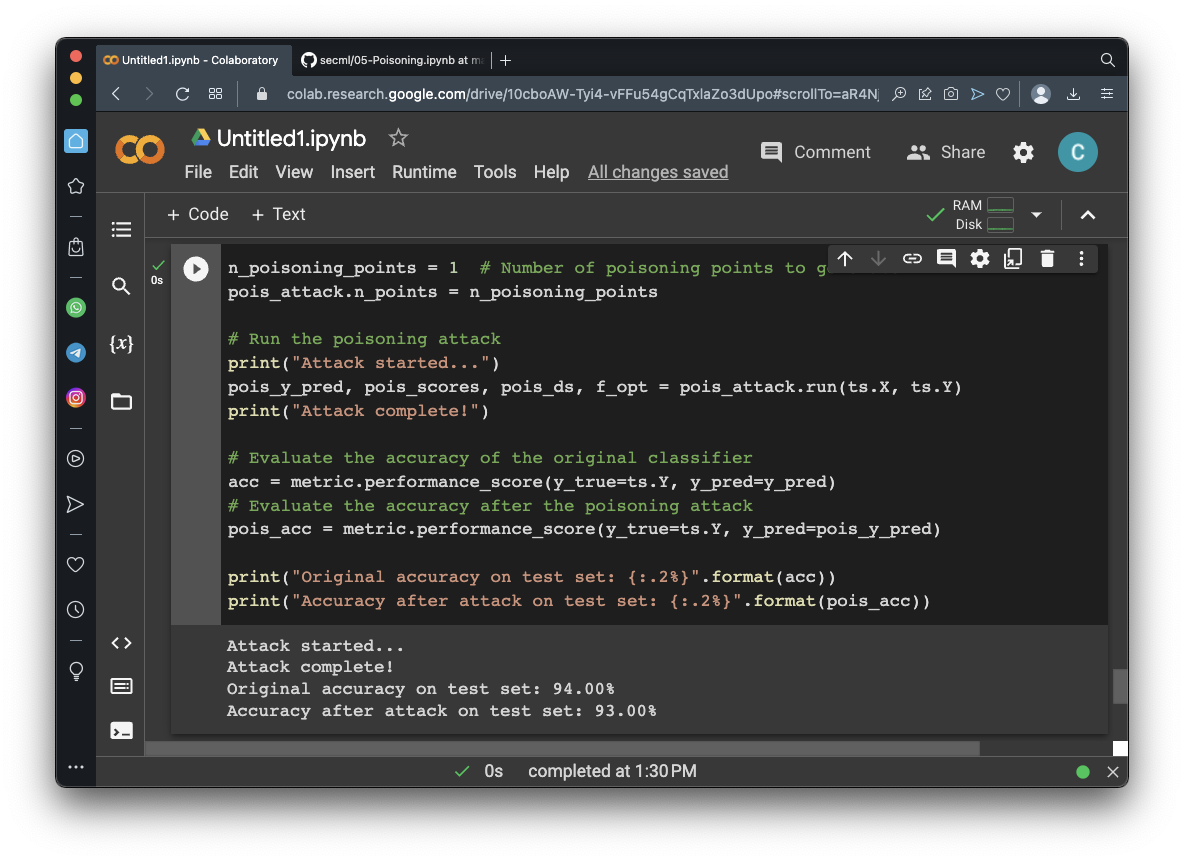The width and height of the screenshot is (1184, 861).
Task: Delete the cell using trash icon
Action: coord(1047,259)
